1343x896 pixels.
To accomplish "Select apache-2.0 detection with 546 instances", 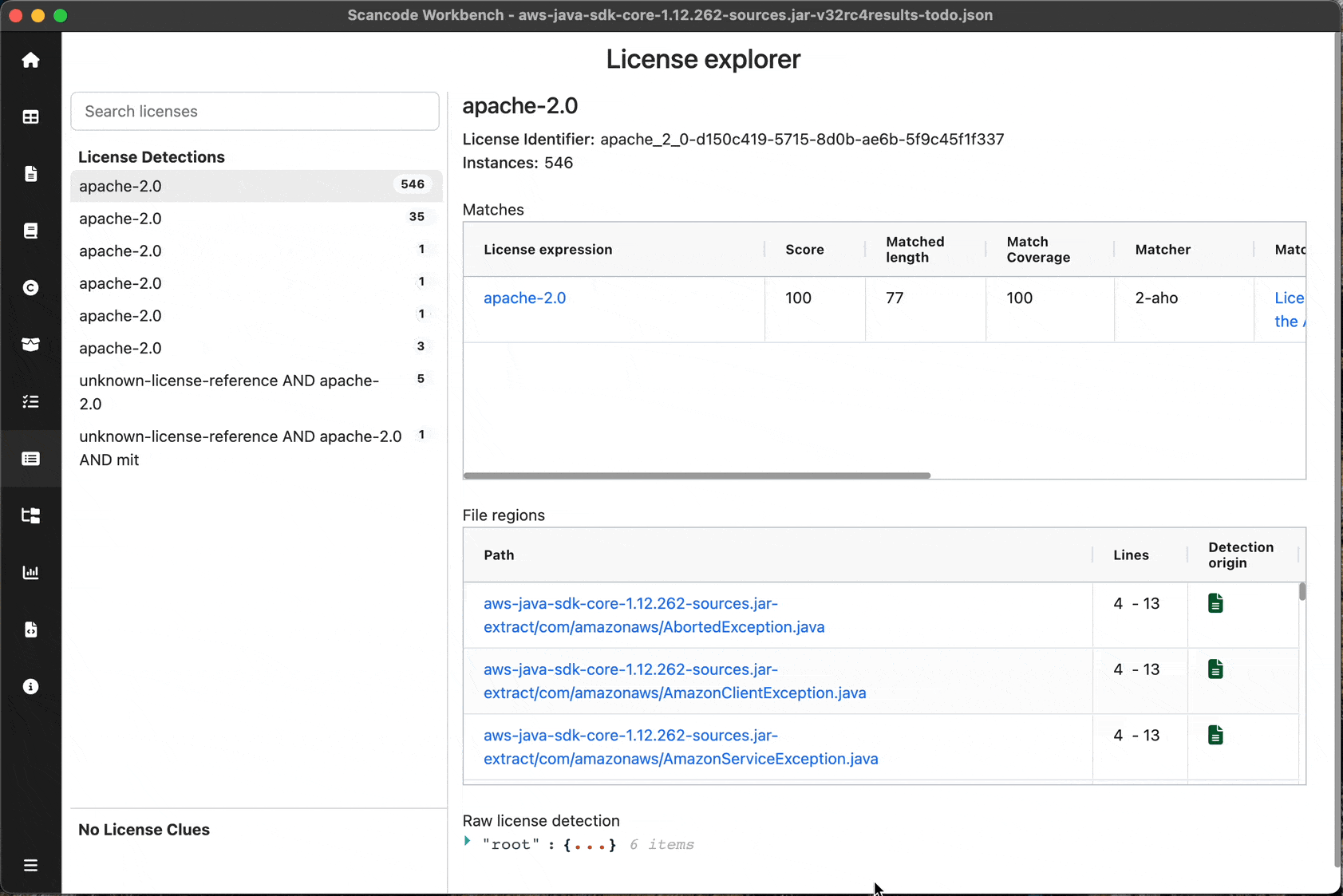I will [x=256, y=186].
